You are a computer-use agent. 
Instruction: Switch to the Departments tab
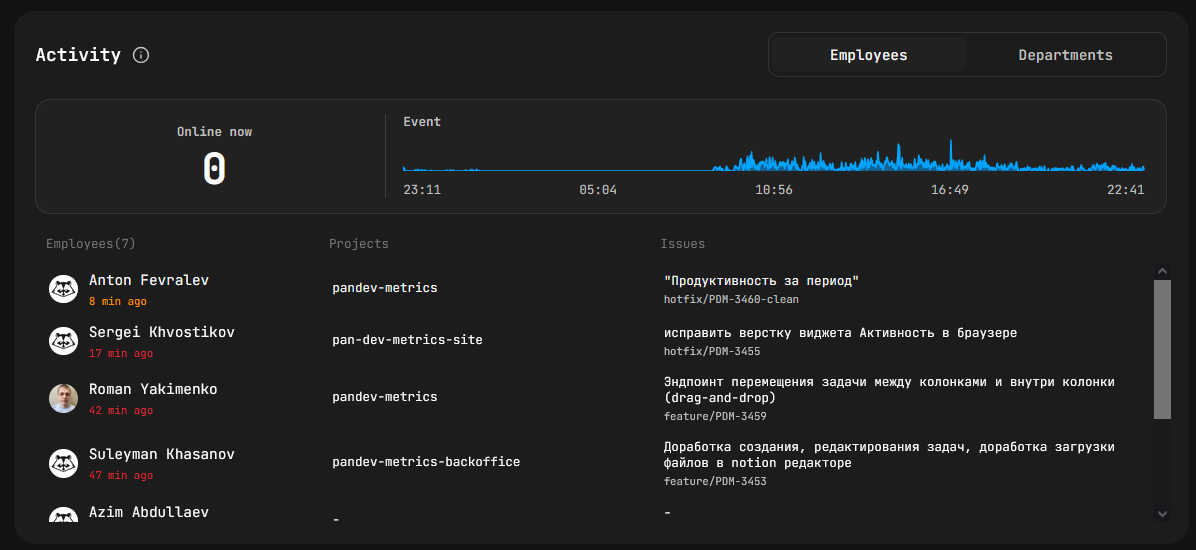pos(1065,55)
